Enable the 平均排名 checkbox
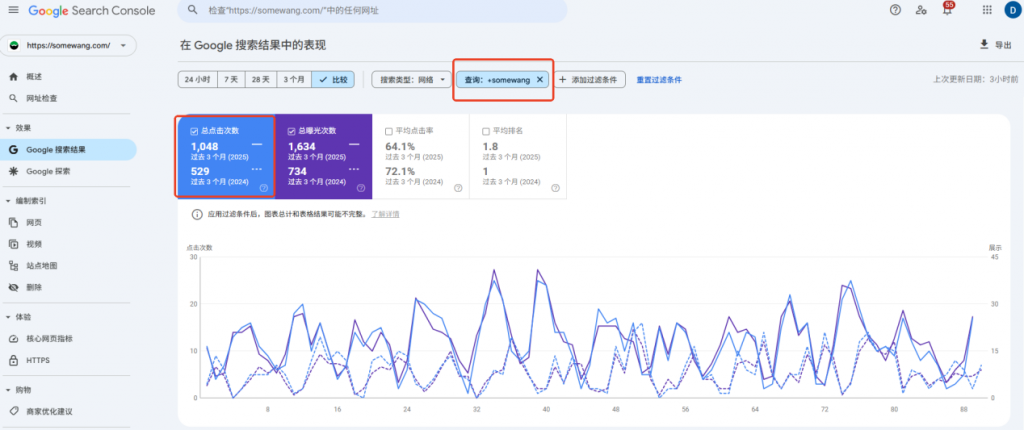 [x=486, y=131]
